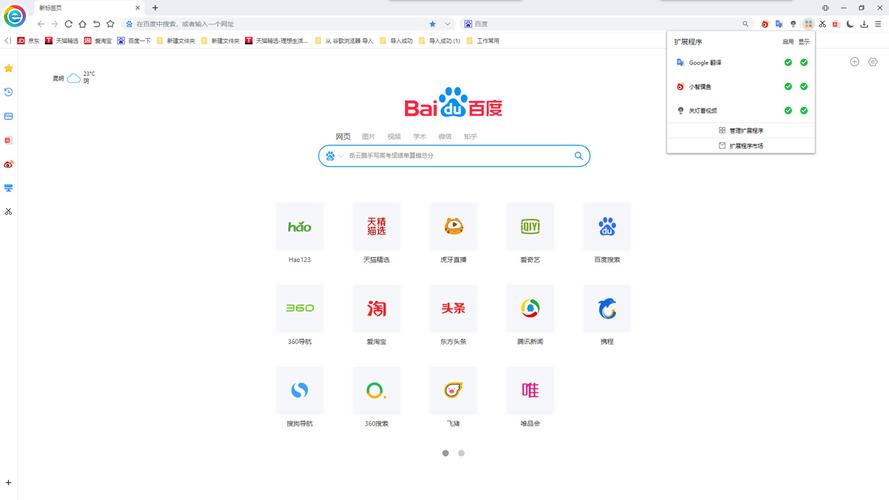
Task: Toggle 启用 checkmark for Google 翻译
Action: coord(788,62)
